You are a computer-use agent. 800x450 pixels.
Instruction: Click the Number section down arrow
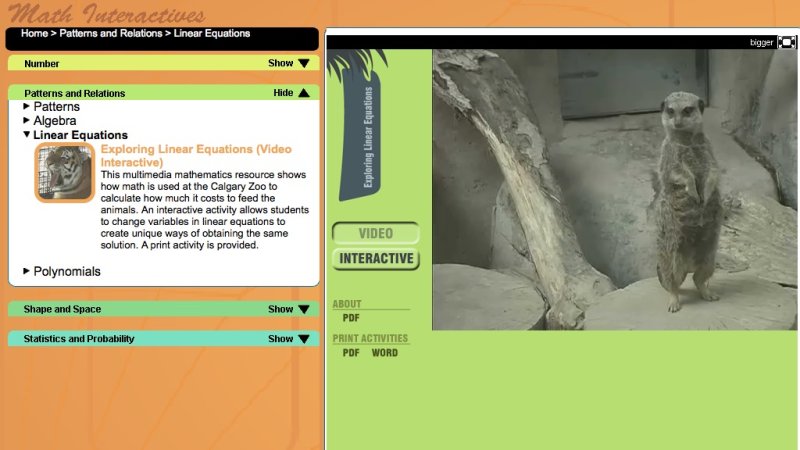(x=304, y=63)
